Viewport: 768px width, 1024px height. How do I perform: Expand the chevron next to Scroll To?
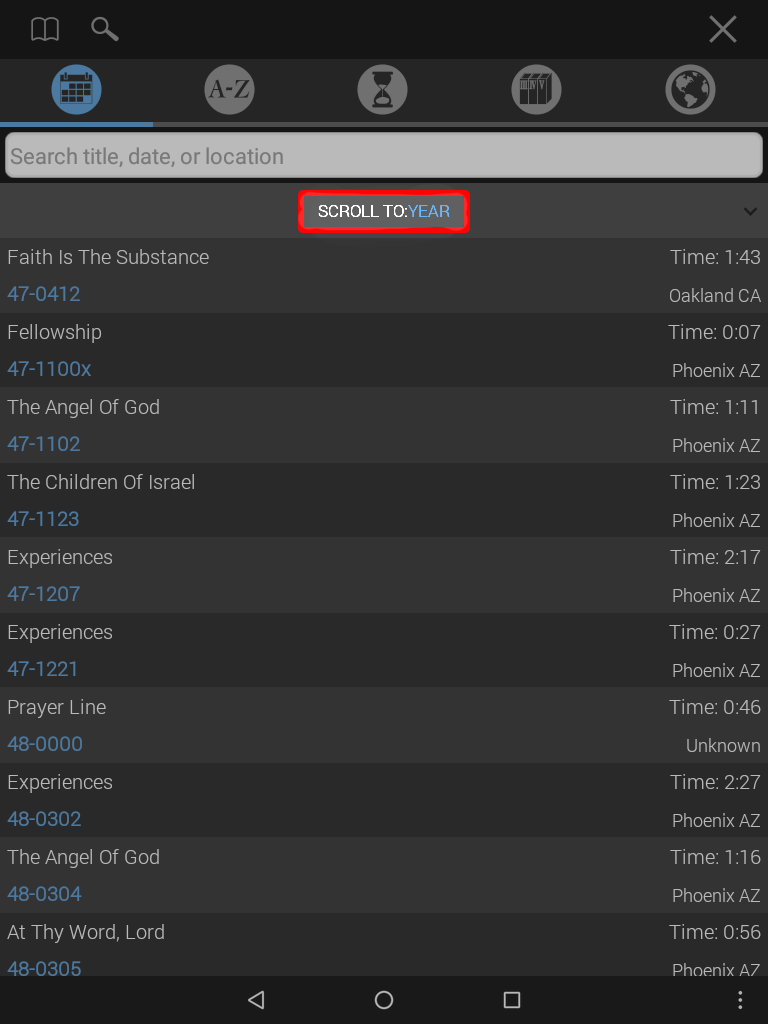pos(750,211)
